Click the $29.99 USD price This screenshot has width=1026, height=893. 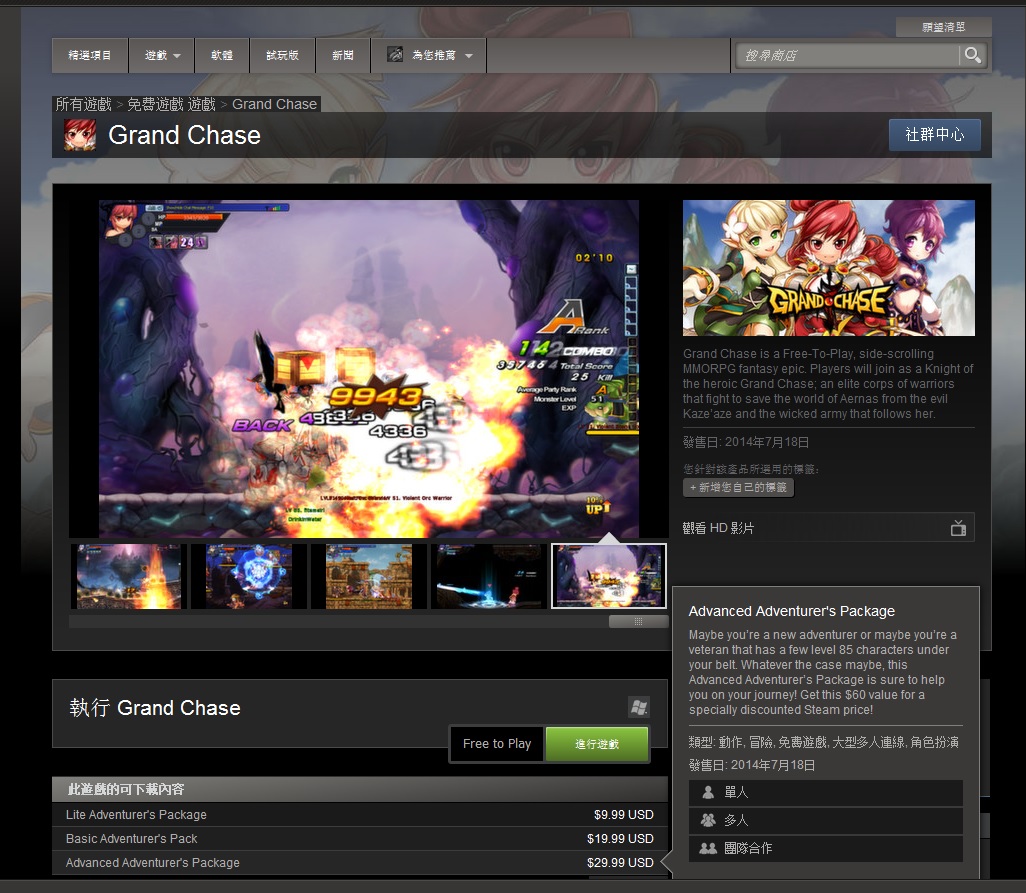click(620, 863)
